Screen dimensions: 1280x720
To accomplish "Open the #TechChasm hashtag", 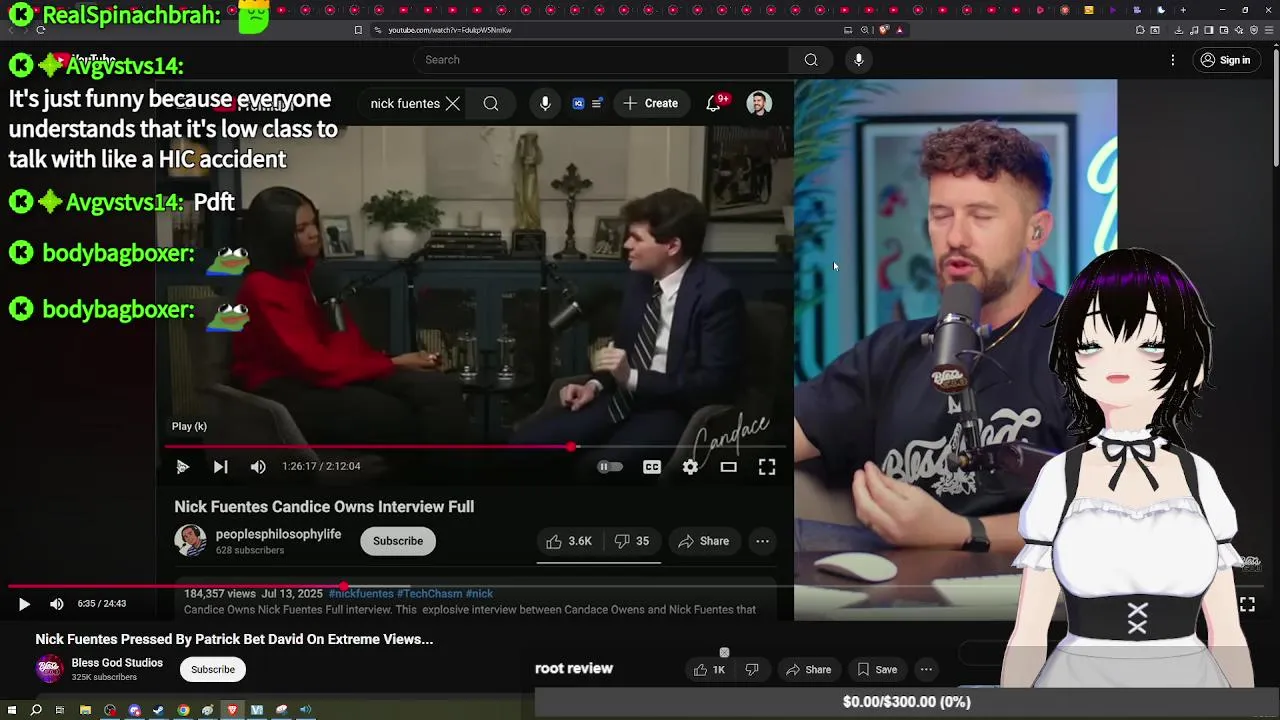I will (x=429, y=593).
